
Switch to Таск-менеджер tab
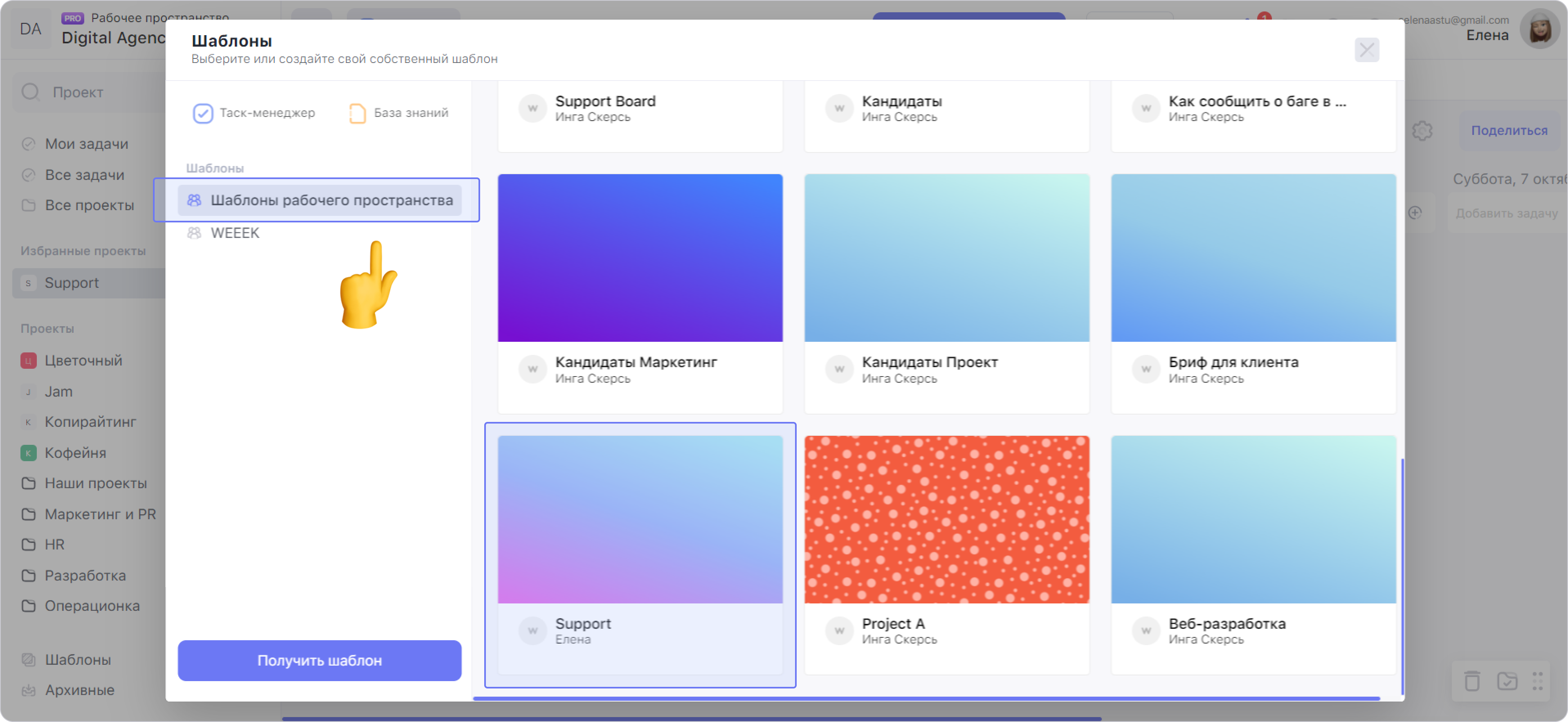254,113
